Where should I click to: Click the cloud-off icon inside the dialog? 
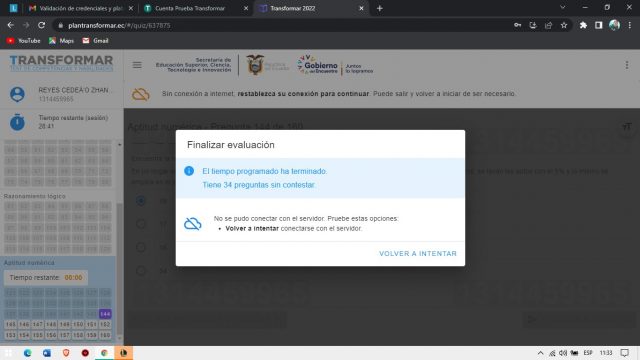point(193,224)
